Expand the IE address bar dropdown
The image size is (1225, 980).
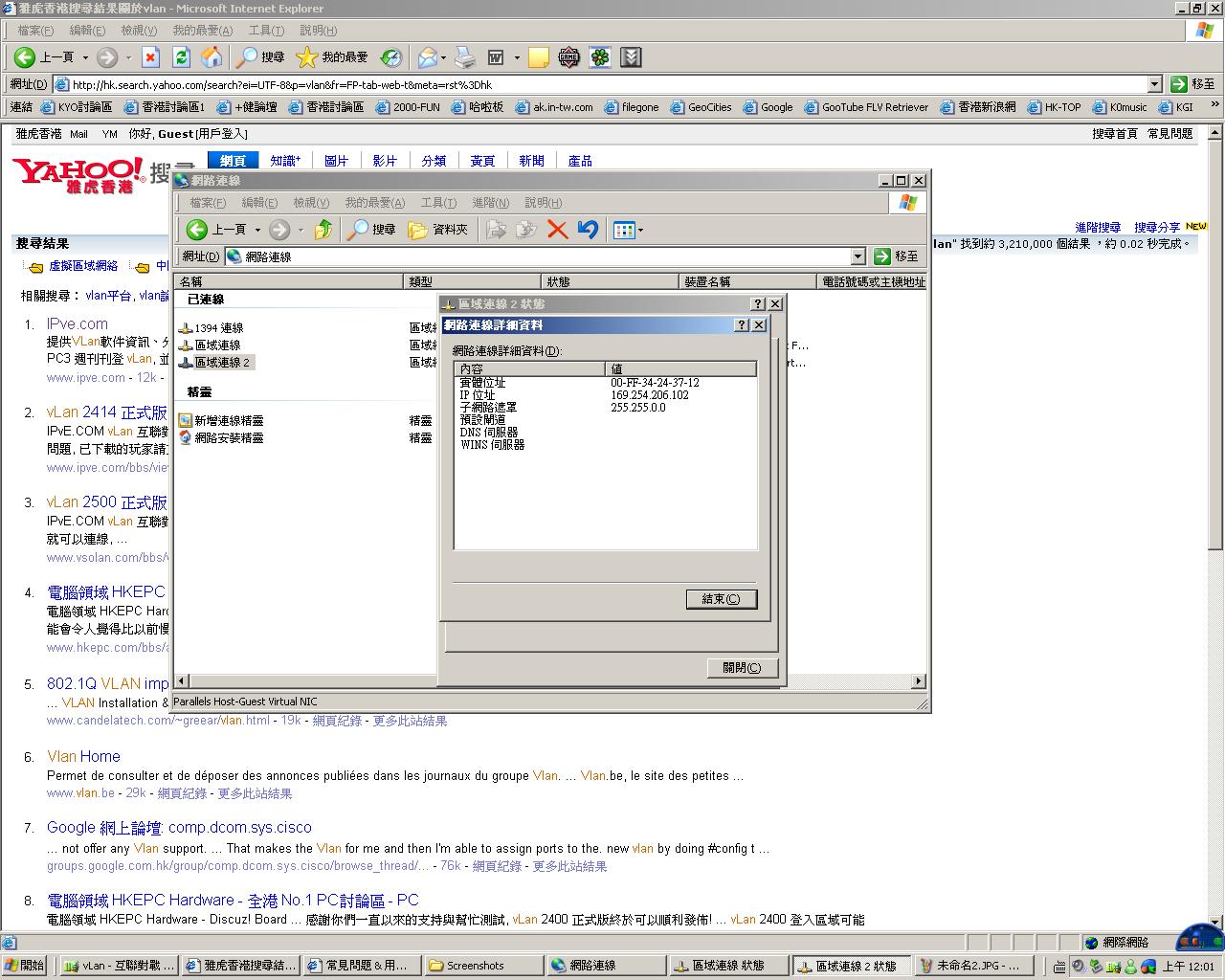(1154, 84)
